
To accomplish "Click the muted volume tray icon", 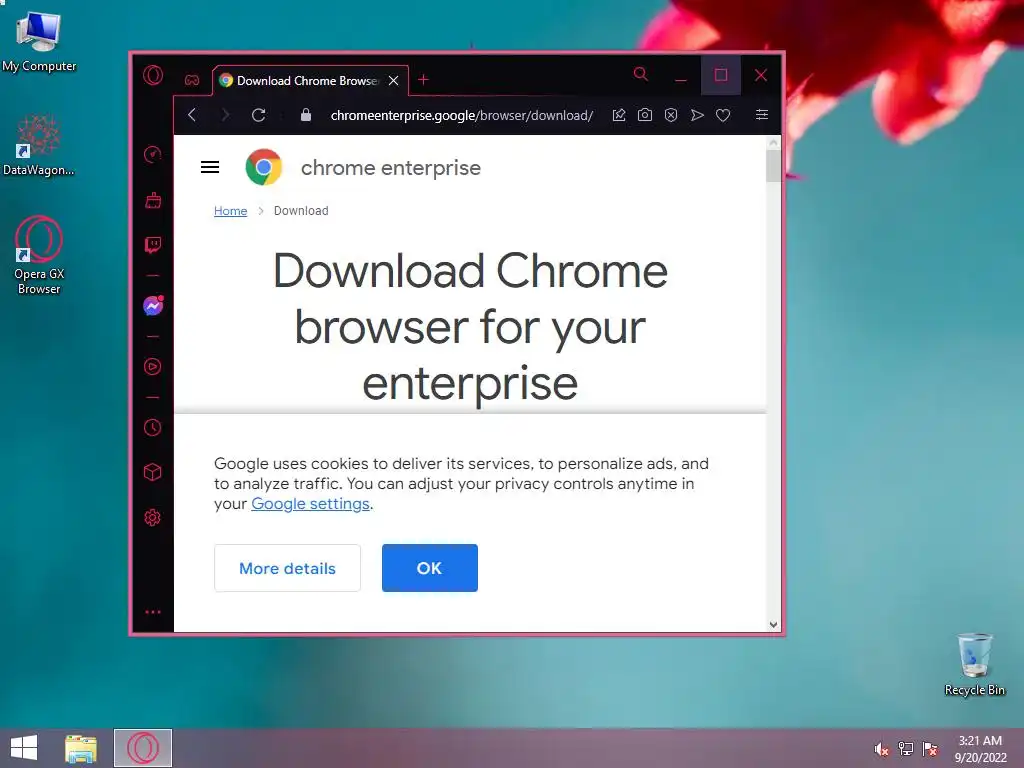I will click(x=881, y=749).
